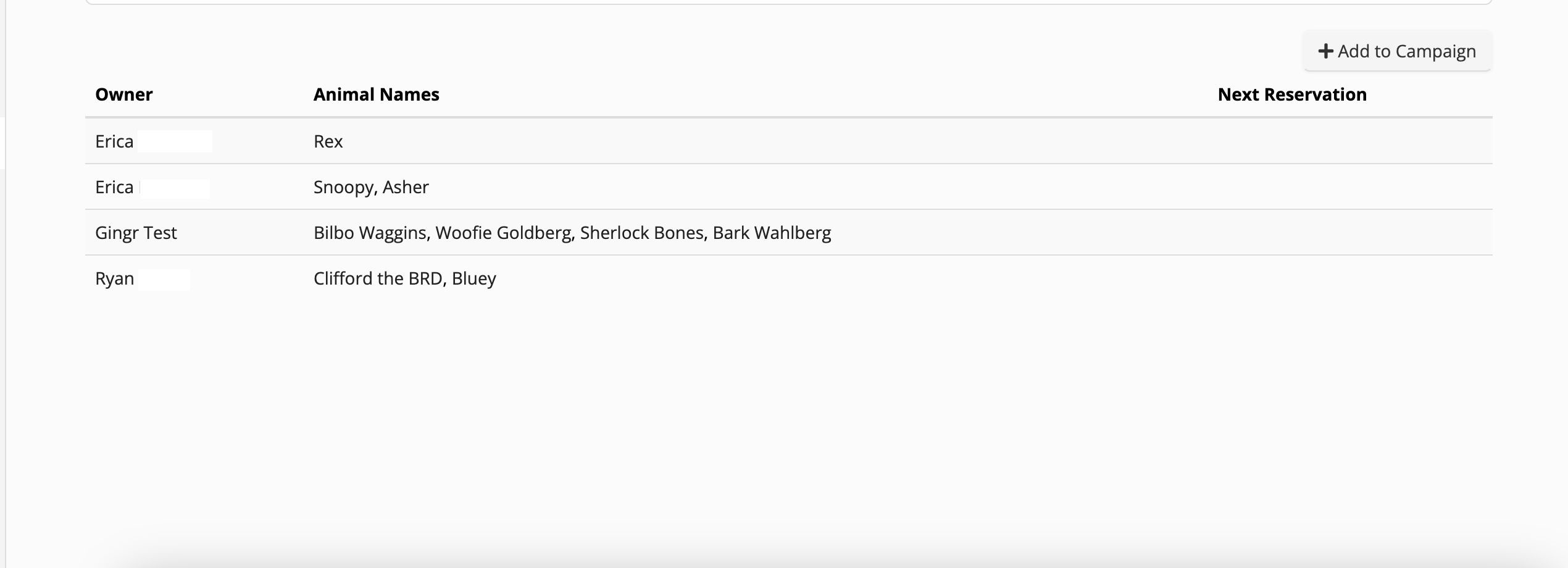Image resolution: width=1568 pixels, height=568 pixels.
Task: Click Gingr Test row's empty Next Reservation cell
Action: (1291, 233)
